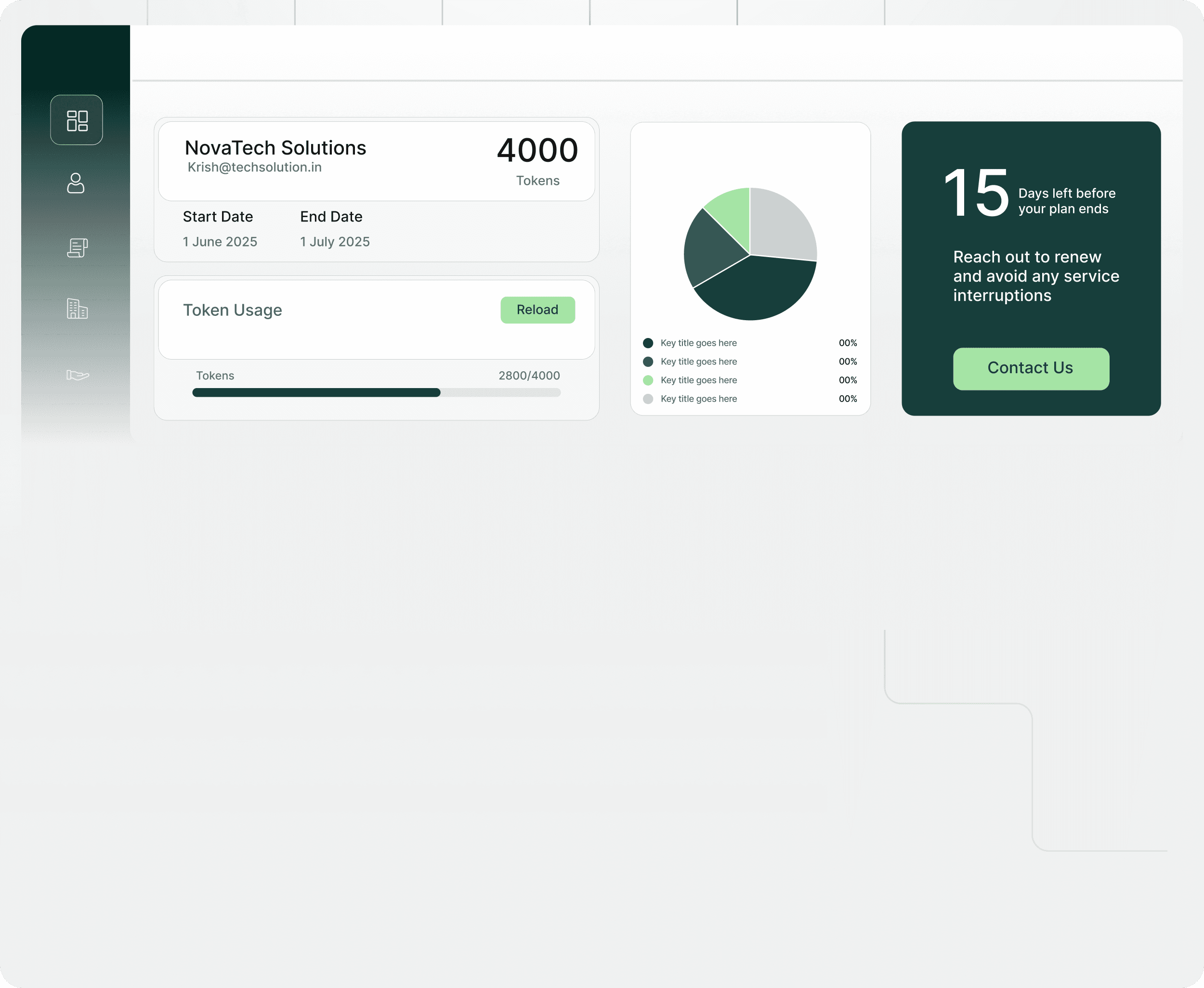Select the Krish@techsolution.in email address
The height and width of the screenshot is (988, 1204).
pos(254,168)
